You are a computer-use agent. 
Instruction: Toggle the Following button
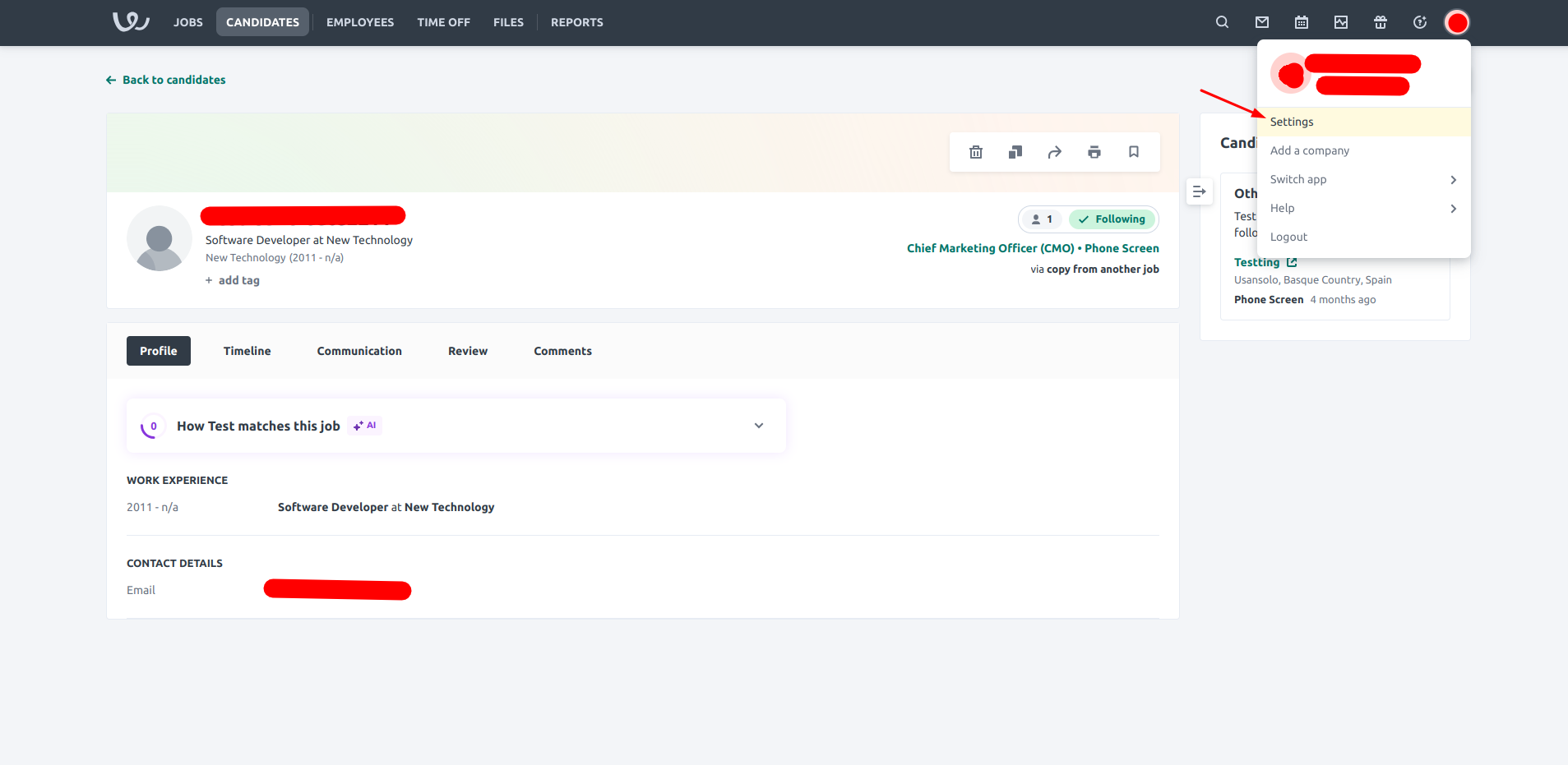[x=1112, y=219]
